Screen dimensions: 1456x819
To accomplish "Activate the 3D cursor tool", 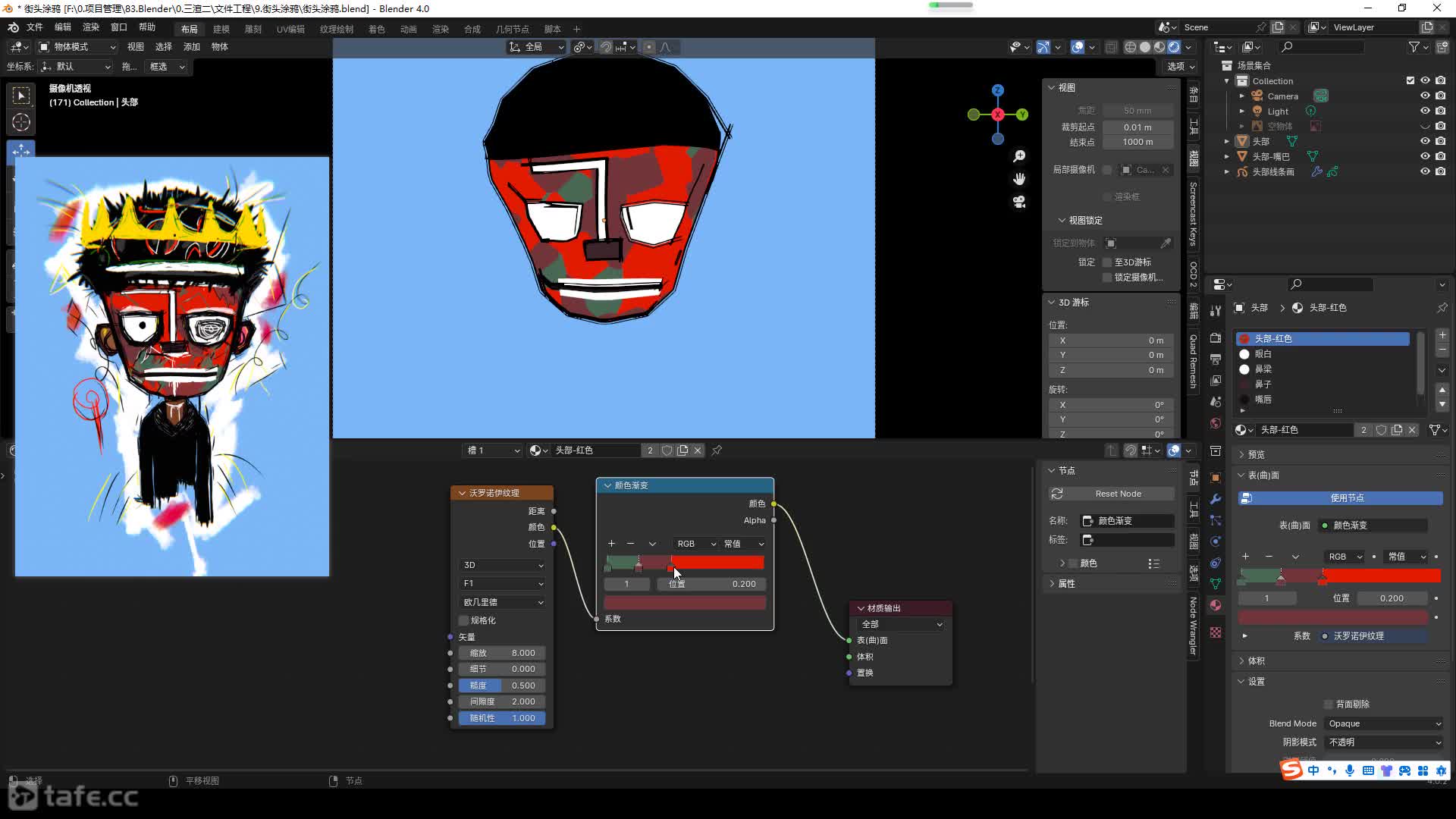I will (x=21, y=122).
